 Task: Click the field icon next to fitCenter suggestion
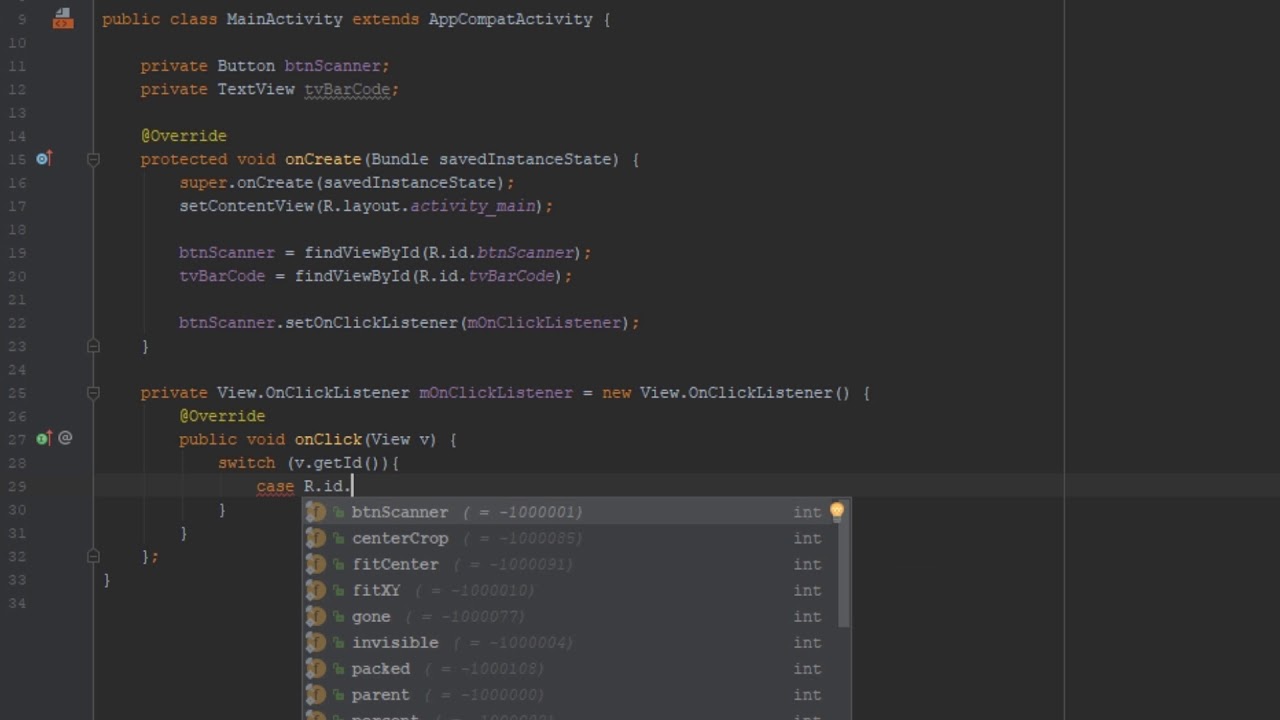click(316, 564)
